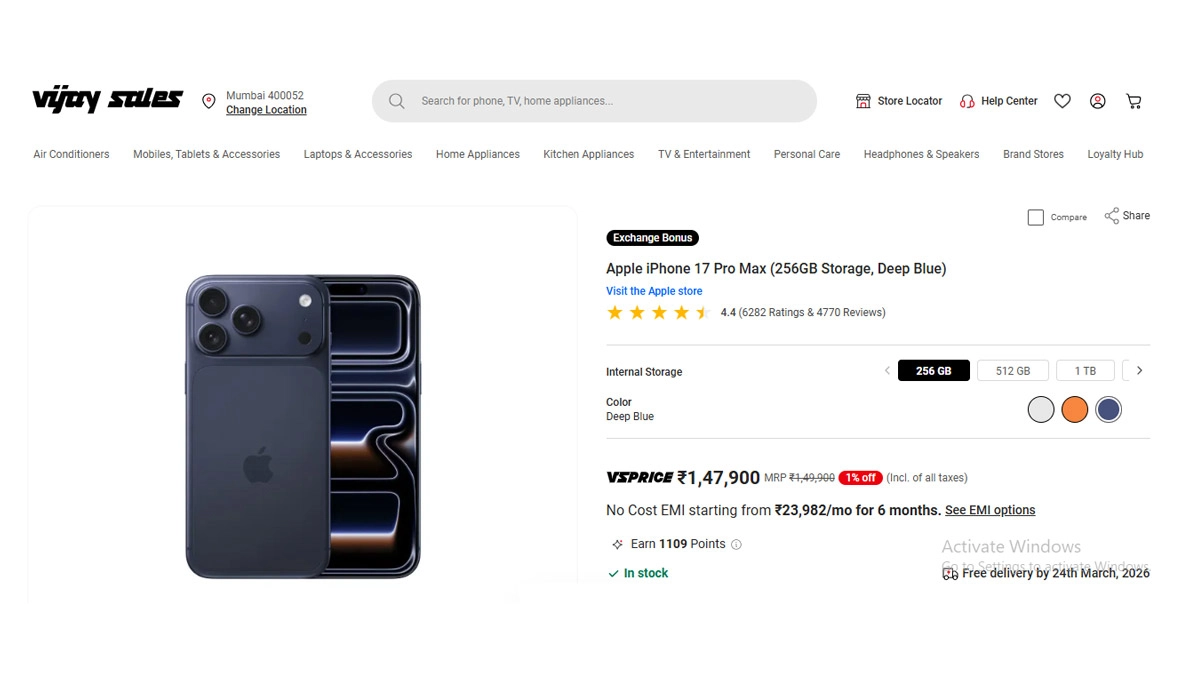Select 512 GB storage option
1200x675 pixels.
tap(1012, 371)
